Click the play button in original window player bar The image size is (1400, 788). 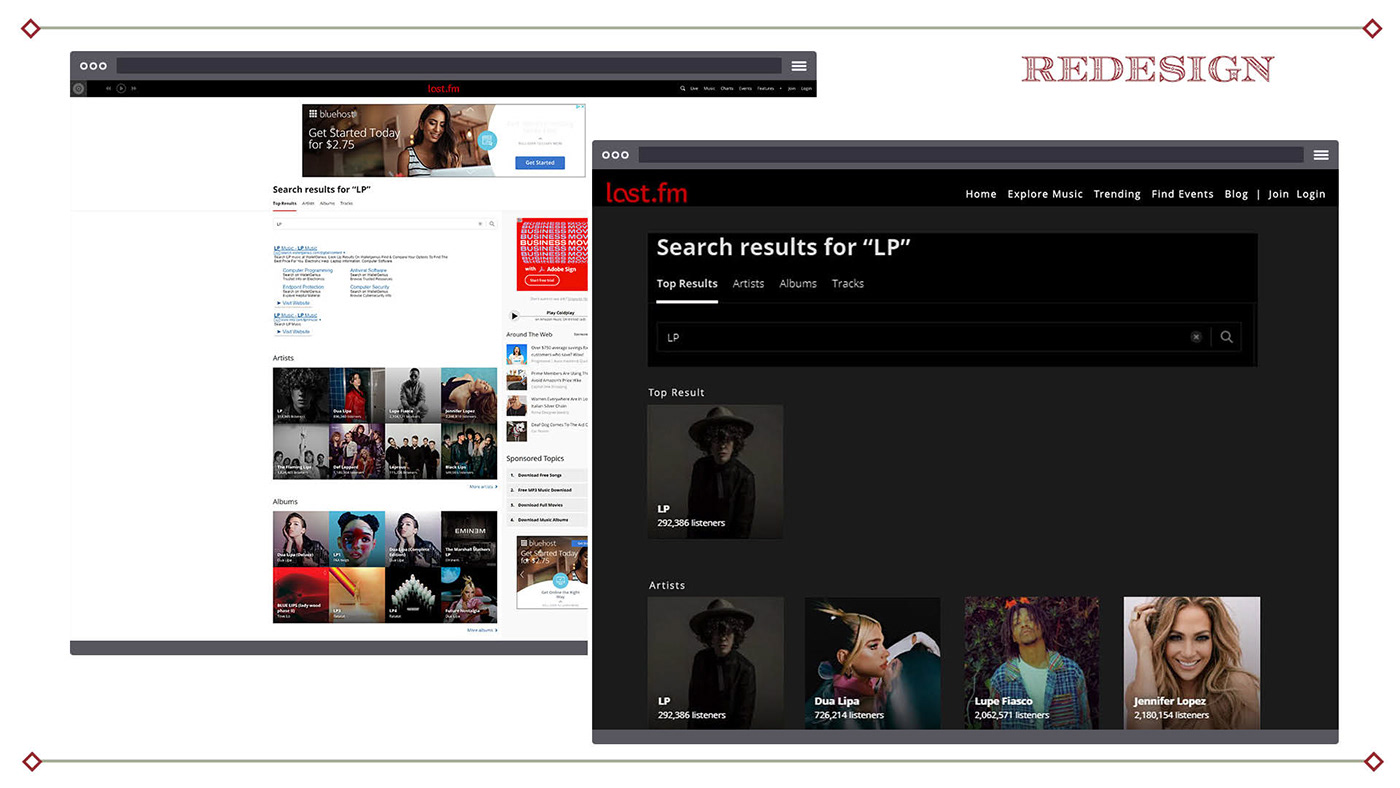coord(121,88)
